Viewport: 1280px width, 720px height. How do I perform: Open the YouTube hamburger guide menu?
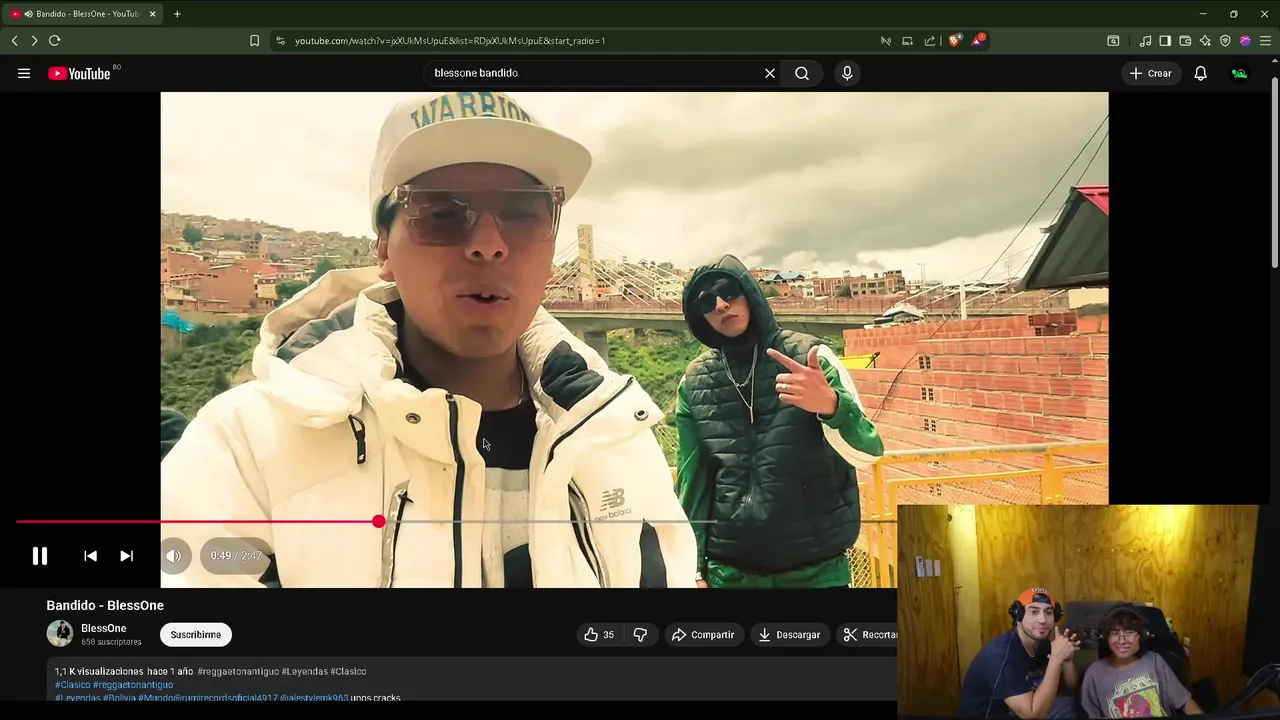[x=24, y=73]
